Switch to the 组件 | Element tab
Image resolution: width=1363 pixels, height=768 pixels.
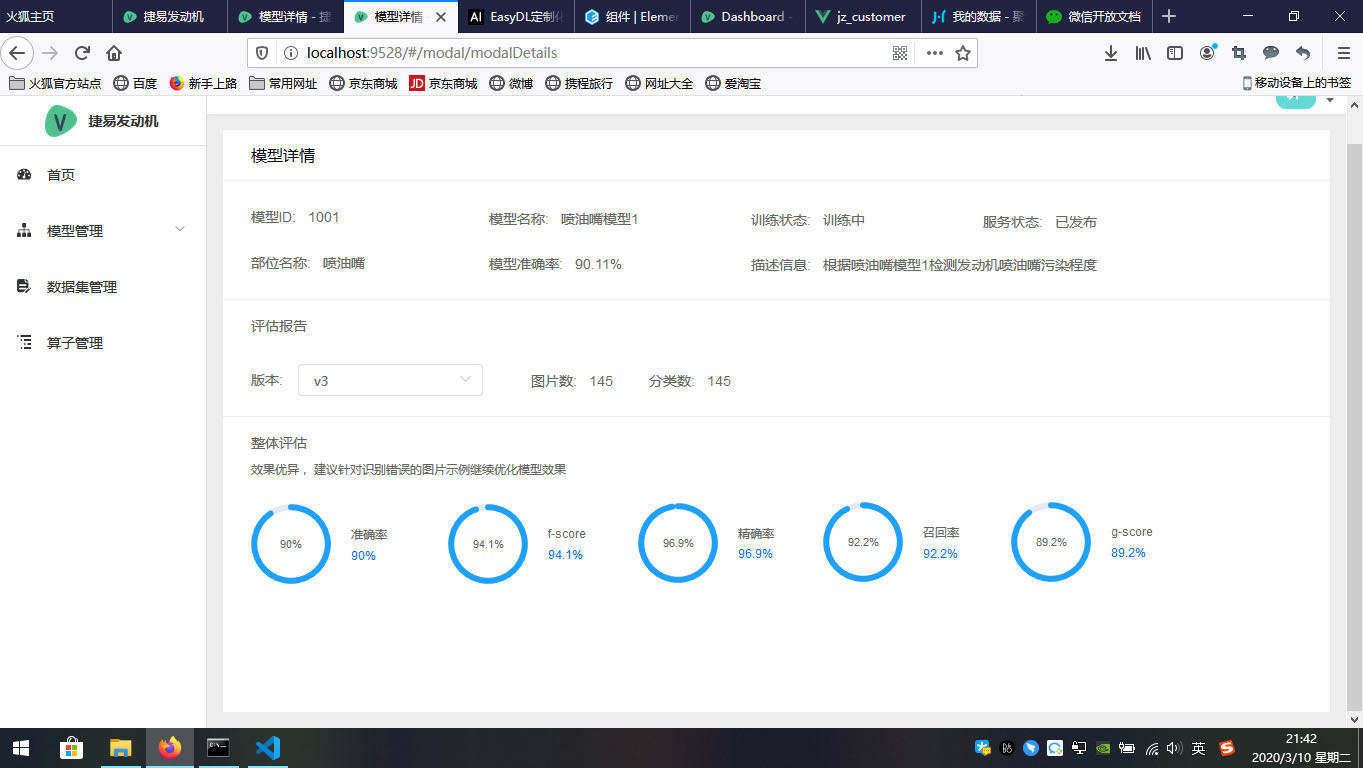(632, 16)
